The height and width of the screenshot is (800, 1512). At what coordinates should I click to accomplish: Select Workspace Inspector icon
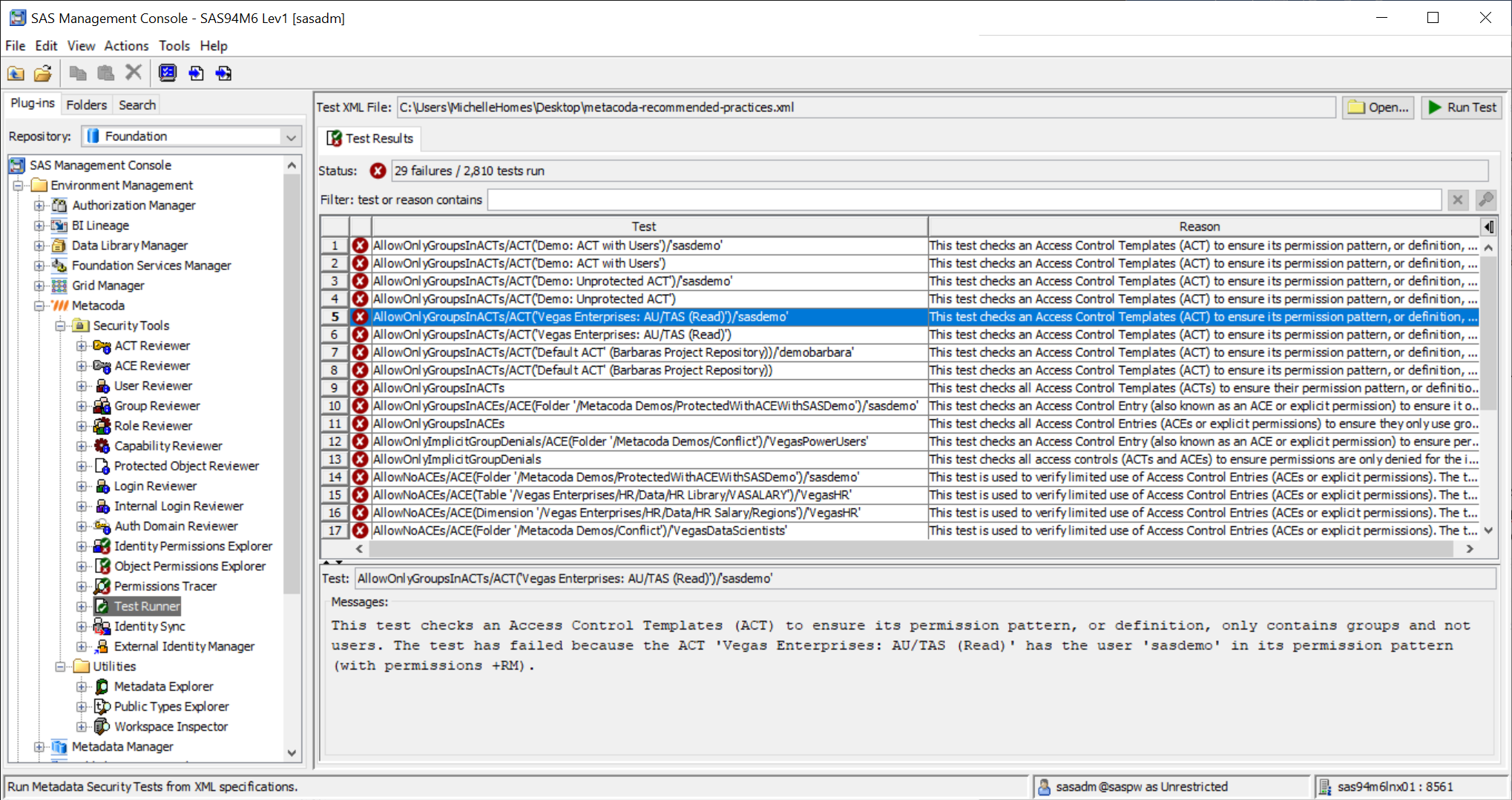click(x=102, y=727)
